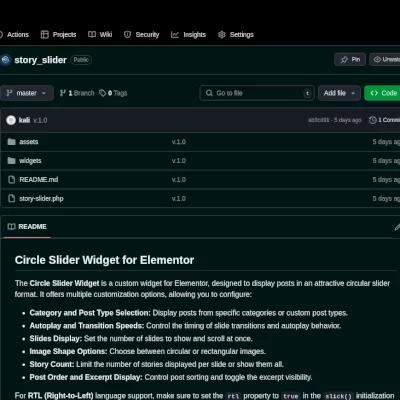
Task: Pin the repository with Pin button
Action: point(350,60)
